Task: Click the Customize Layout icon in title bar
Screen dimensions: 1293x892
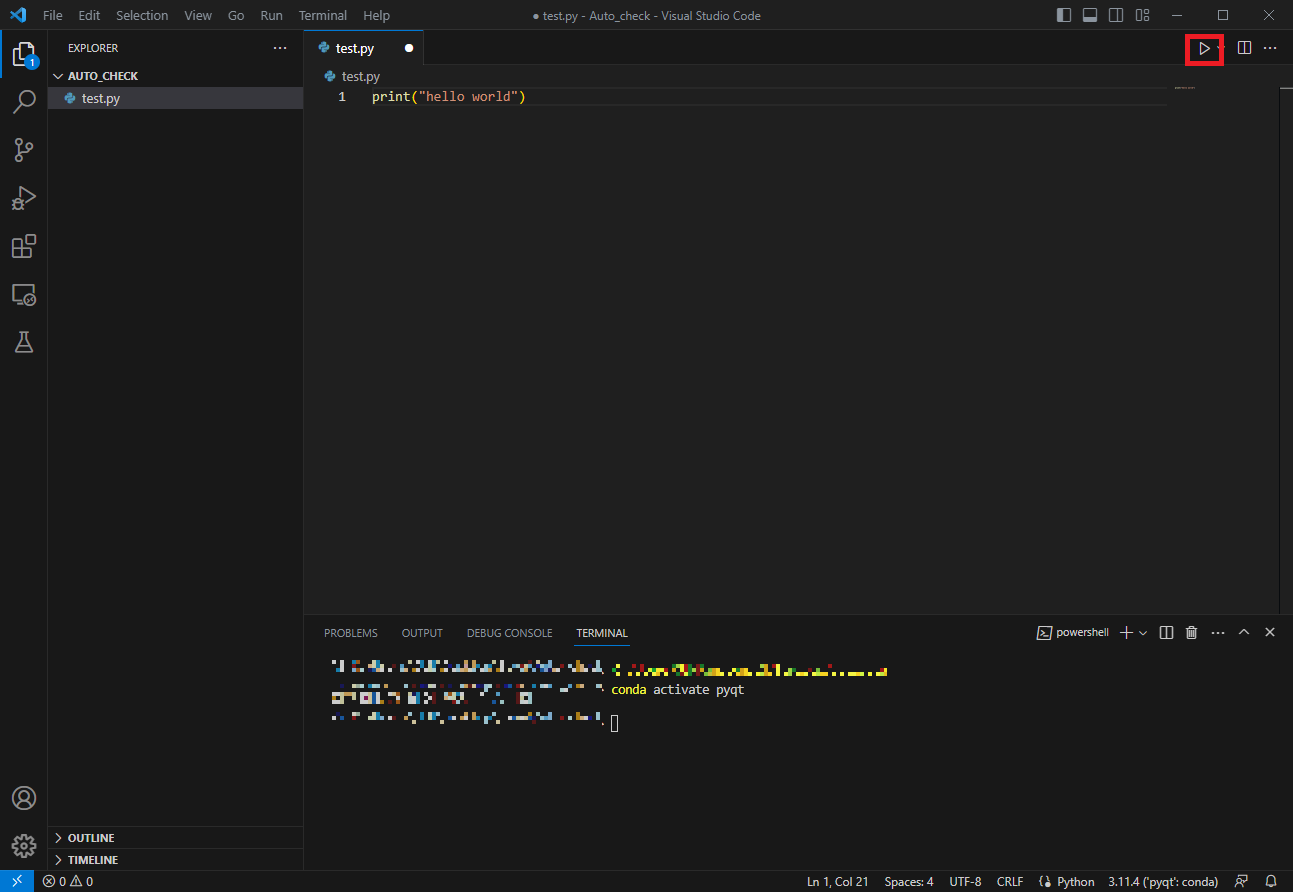Action: pyautogui.click(x=1142, y=16)
